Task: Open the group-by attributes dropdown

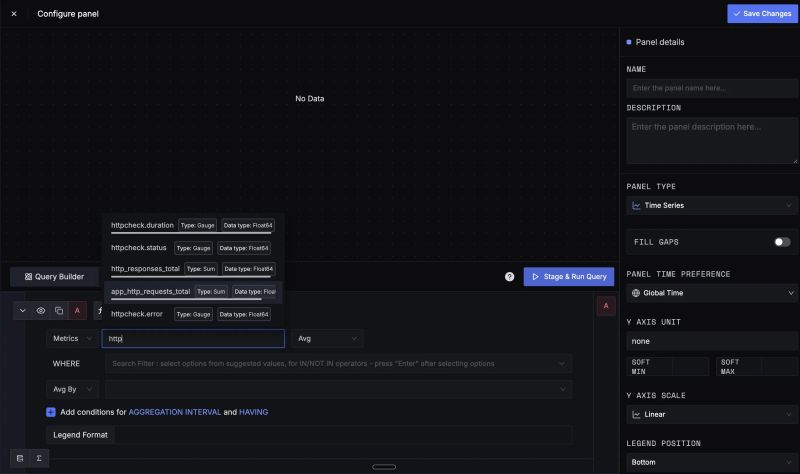Action: (x=338, y=389)
